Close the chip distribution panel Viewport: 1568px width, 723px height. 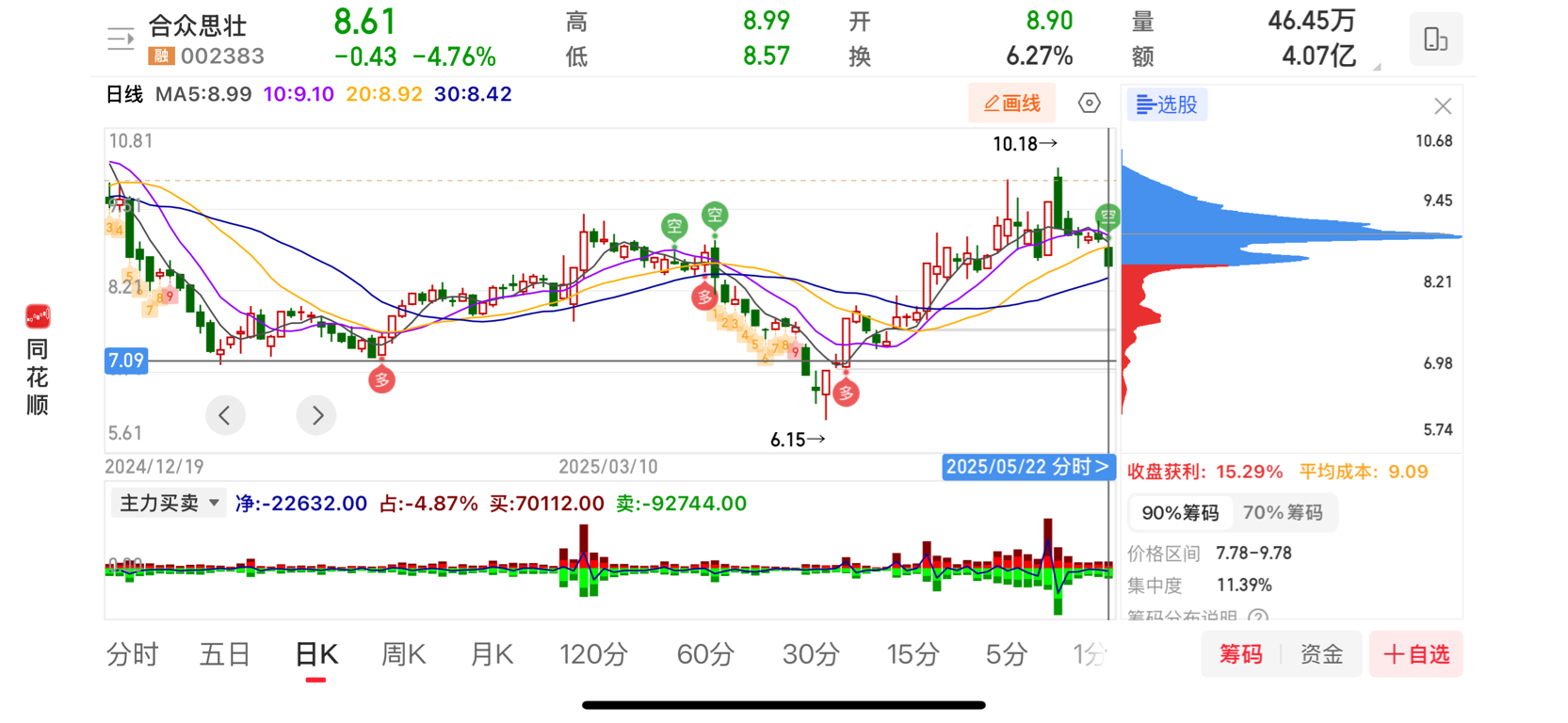(x=1443, y=106)
